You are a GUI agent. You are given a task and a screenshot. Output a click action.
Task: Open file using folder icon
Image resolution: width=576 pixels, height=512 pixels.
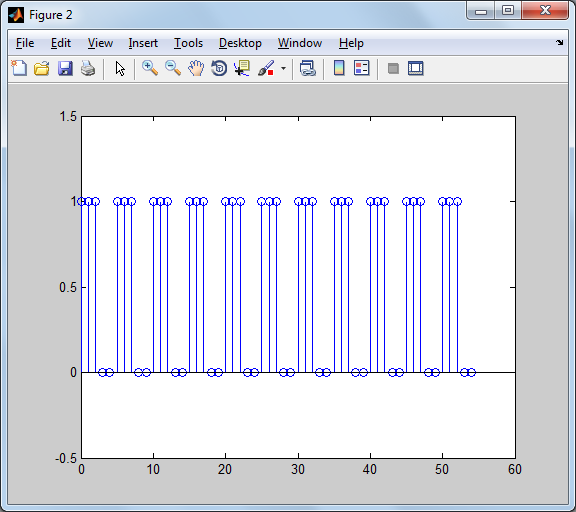coord(42,68)
